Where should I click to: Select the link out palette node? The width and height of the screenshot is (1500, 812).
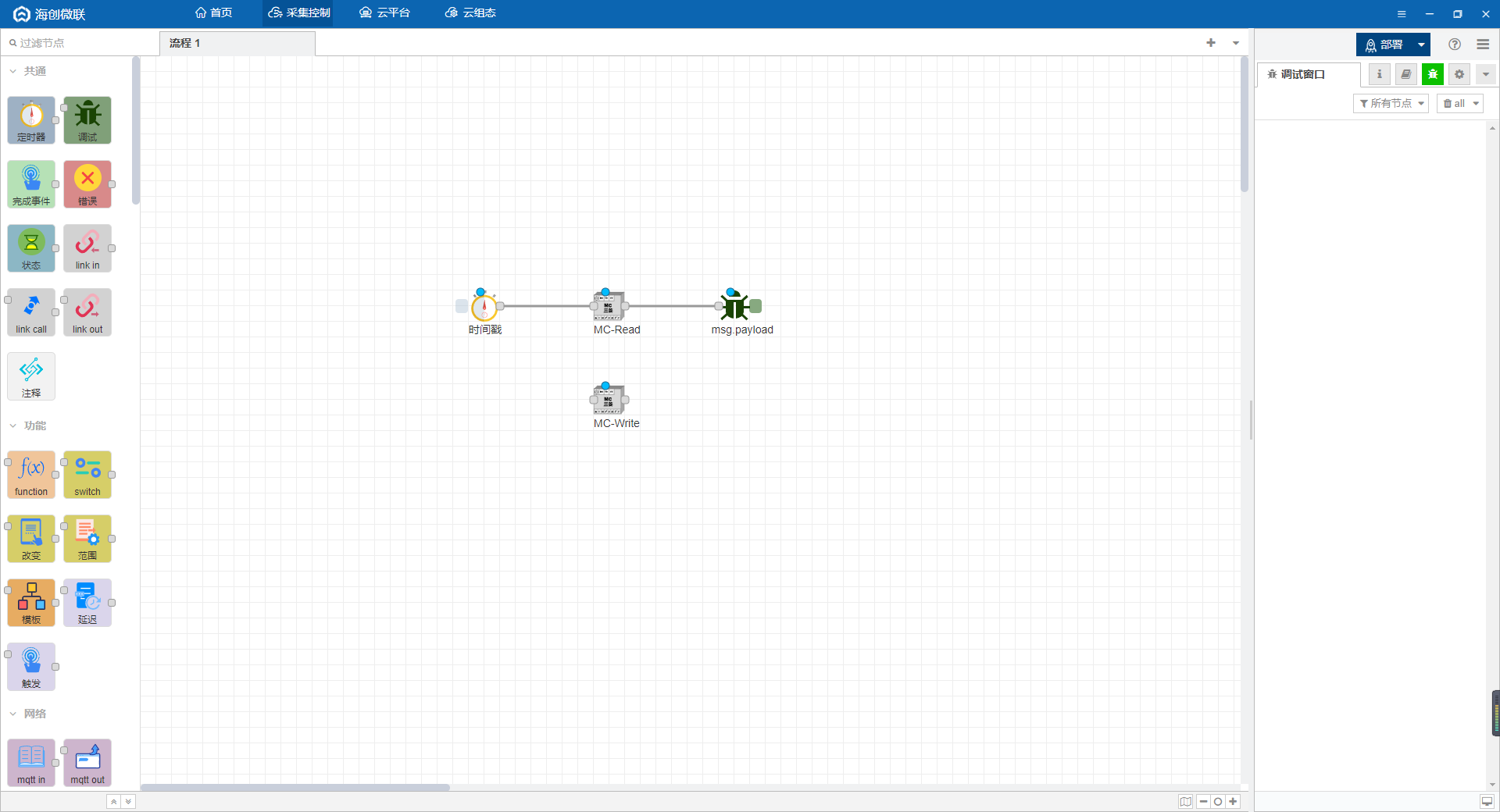tap(87, 312)
